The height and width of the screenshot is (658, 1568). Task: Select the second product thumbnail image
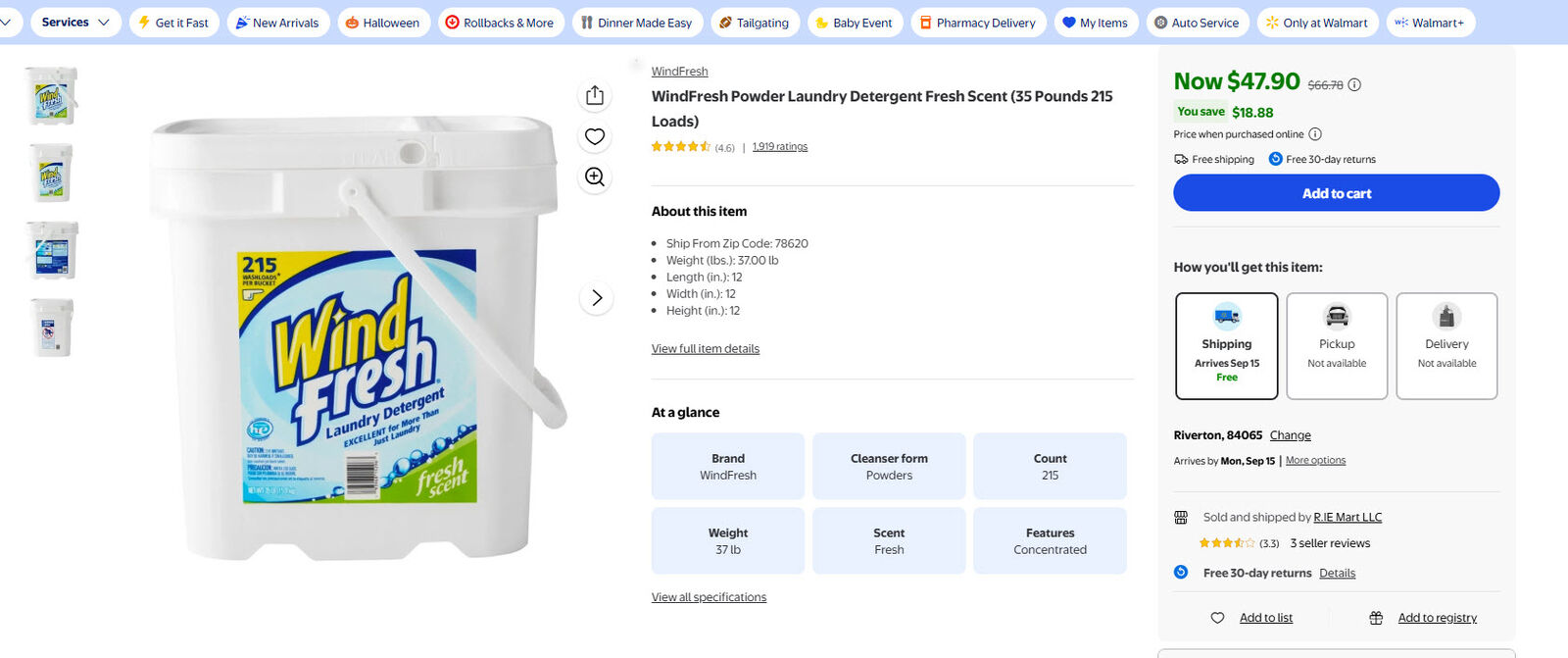coord(51,173)
